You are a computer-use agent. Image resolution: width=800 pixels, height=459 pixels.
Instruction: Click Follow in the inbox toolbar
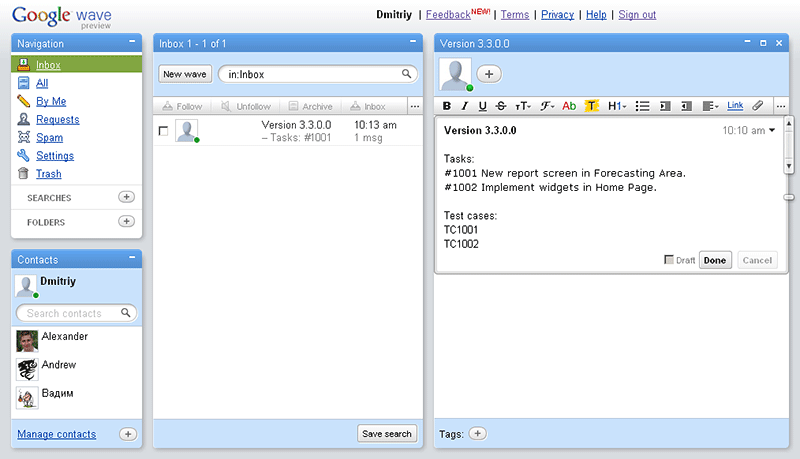click(182, 106)
